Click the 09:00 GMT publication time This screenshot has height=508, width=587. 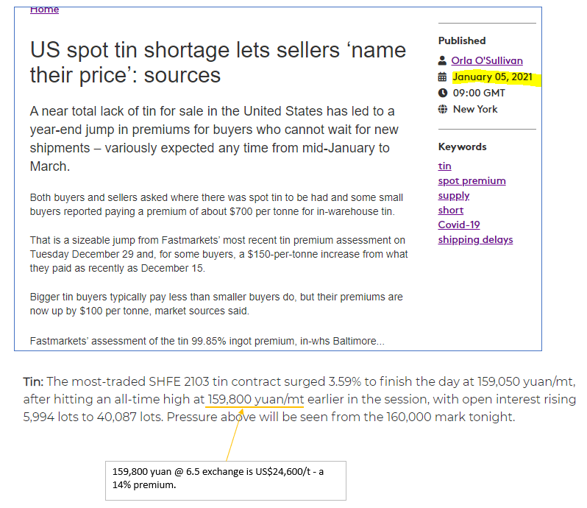479,93
